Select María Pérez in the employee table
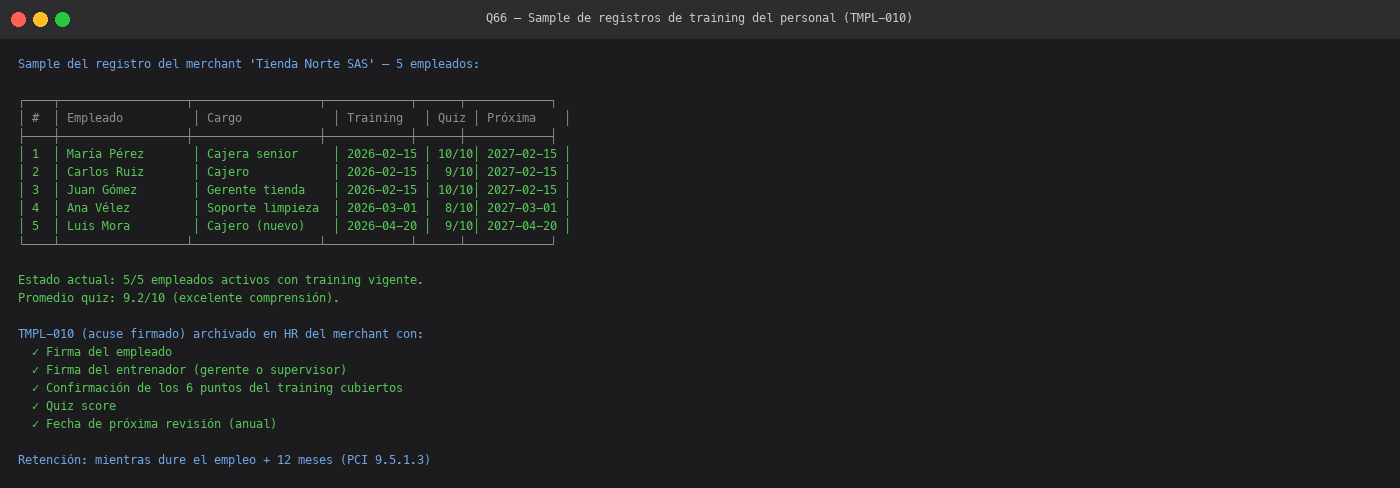This screenshot has width=1400, height=488. pos(105,154)
